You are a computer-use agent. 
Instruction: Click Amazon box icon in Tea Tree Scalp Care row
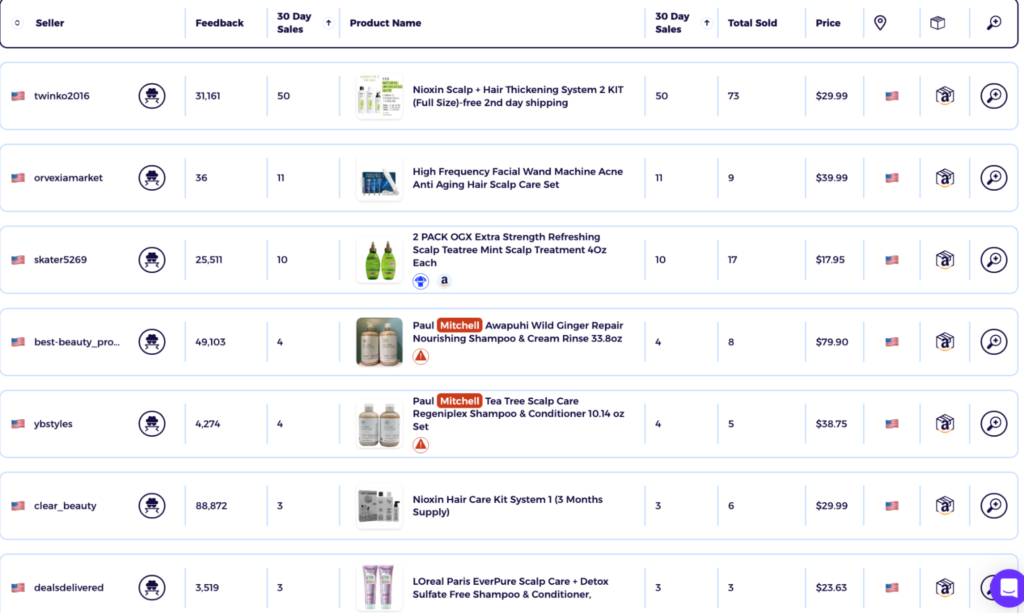[x=944, y=424]
